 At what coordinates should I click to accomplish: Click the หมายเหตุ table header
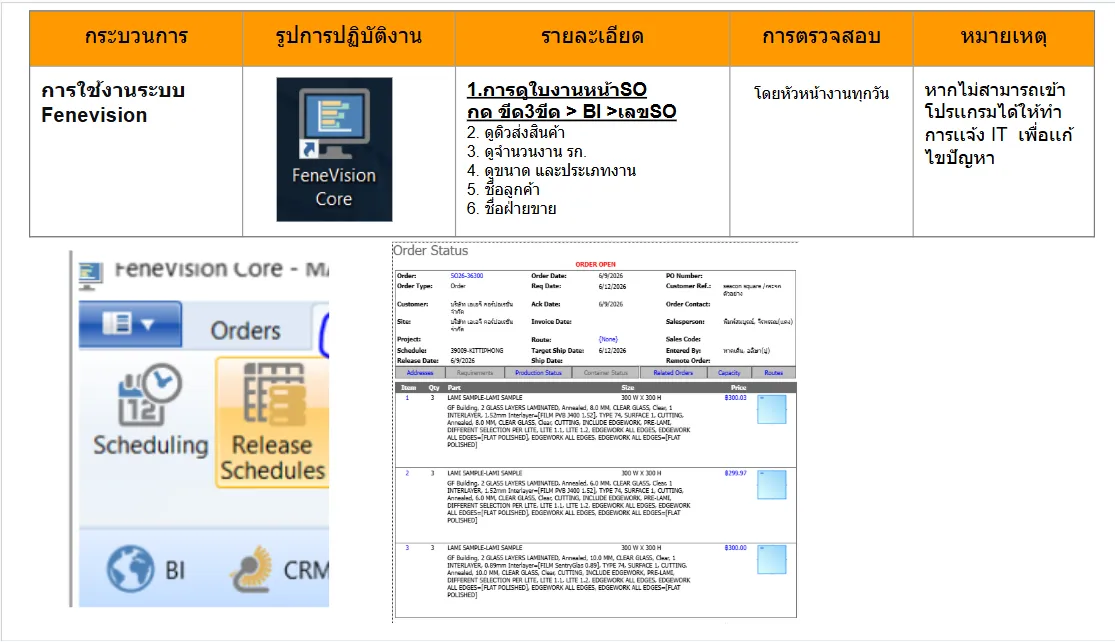(x=1003, y=36)
